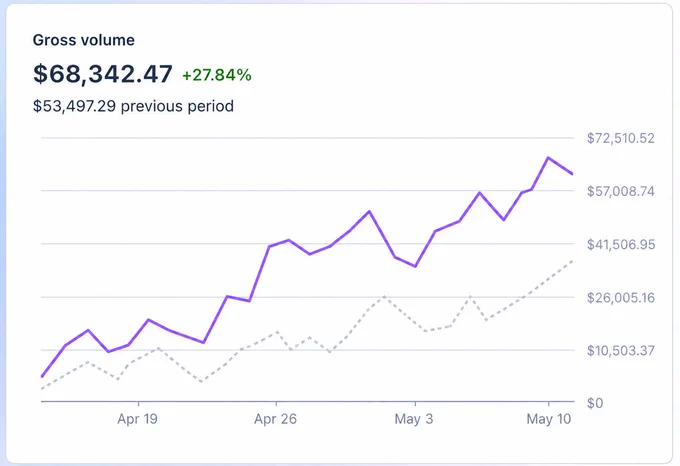Click the $10,503.37 axis label

[x=621, y=350]
